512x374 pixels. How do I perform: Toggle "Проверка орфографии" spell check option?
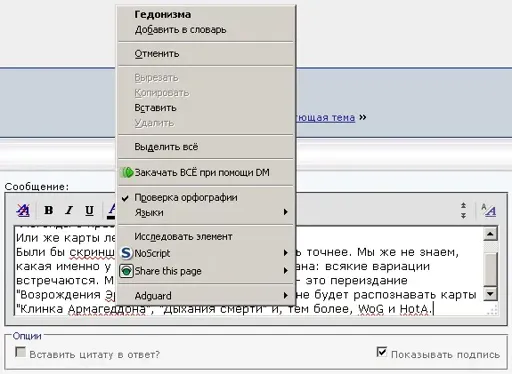(206, 198)
